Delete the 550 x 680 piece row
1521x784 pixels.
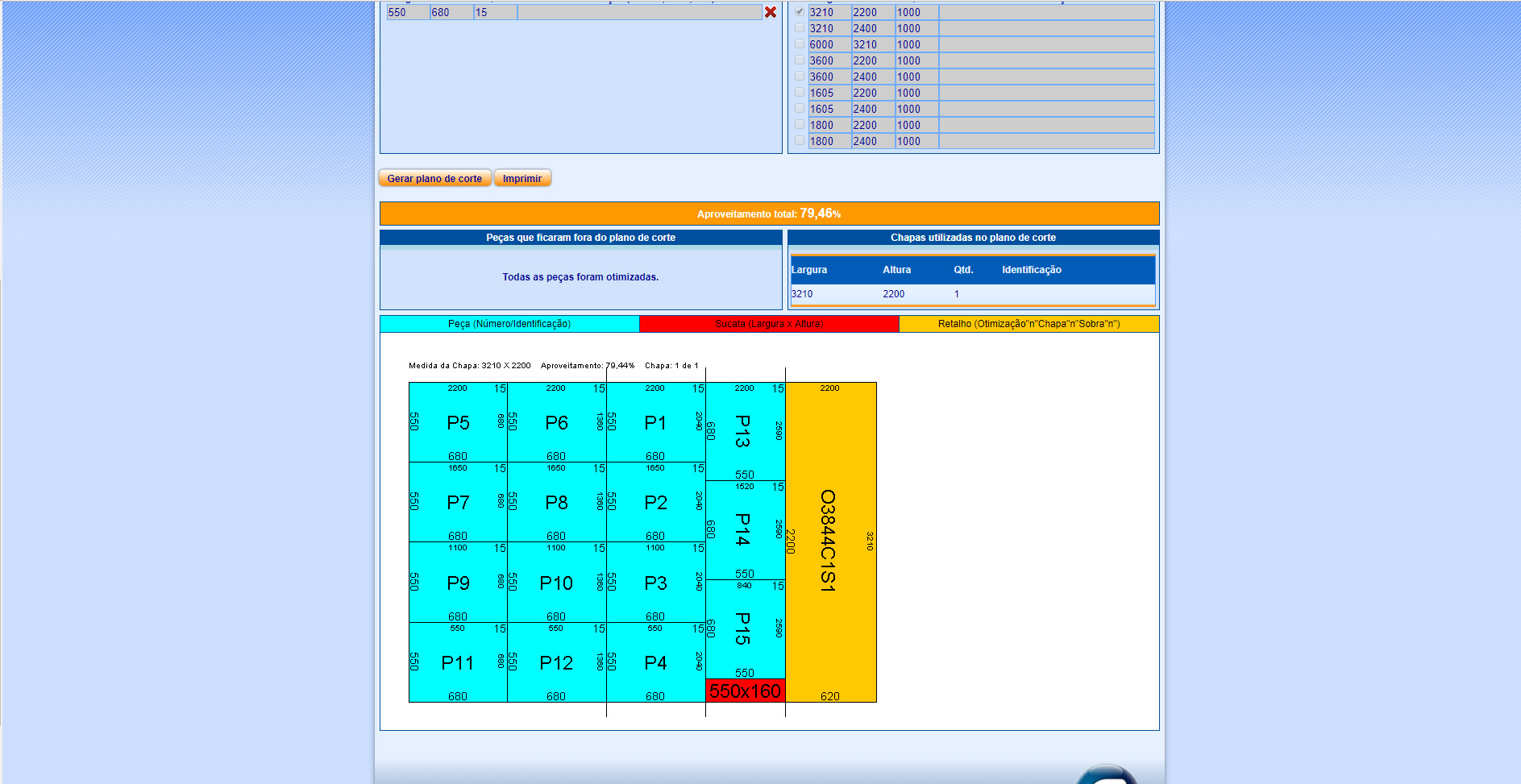(x=770, y=12)
